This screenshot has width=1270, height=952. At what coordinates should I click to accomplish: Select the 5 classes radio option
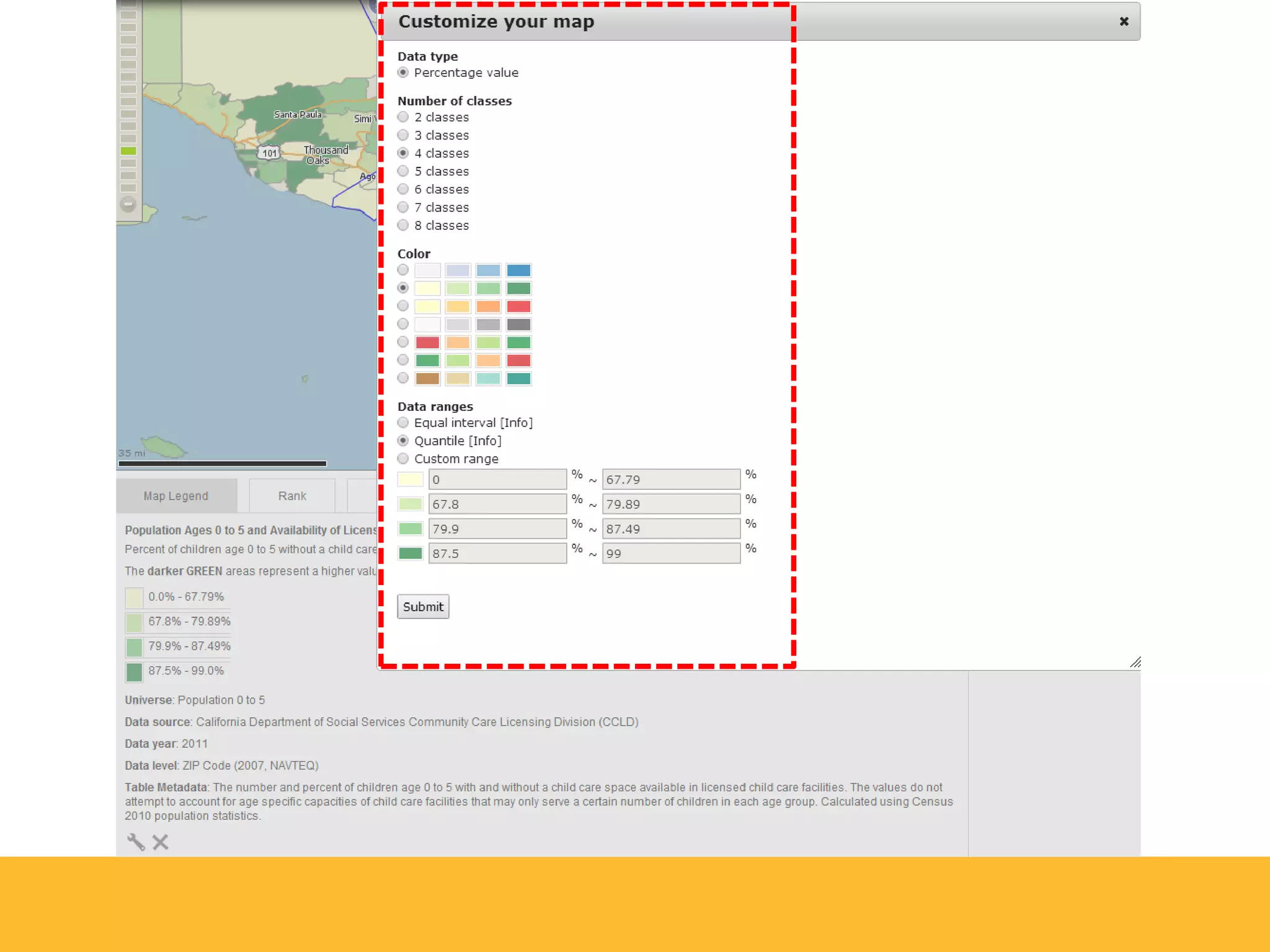coord(403,171)
